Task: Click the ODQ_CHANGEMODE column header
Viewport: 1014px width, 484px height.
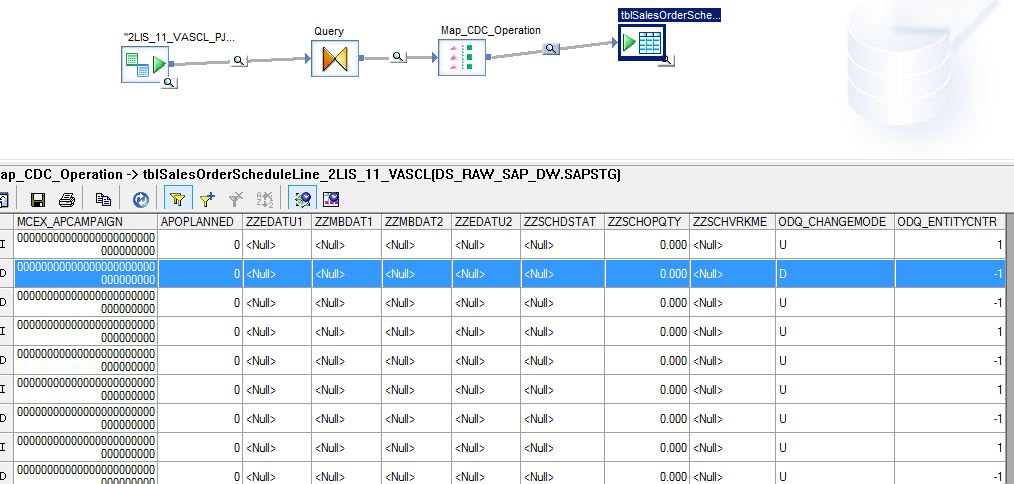Action: 836,221
